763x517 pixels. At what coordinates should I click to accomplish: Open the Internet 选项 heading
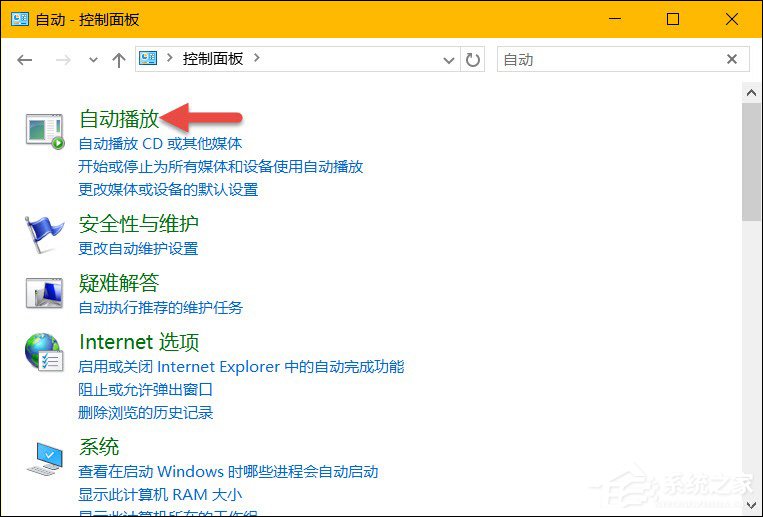pos(139,342)
